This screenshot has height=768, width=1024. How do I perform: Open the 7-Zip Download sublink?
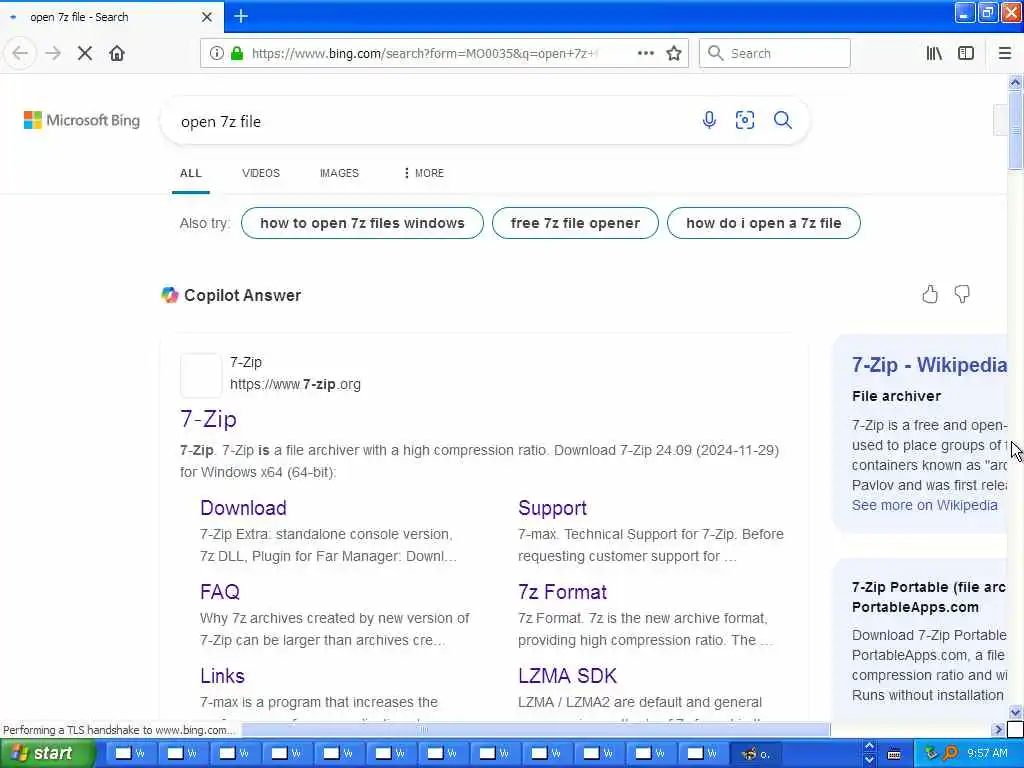click(x=243, y=507)
